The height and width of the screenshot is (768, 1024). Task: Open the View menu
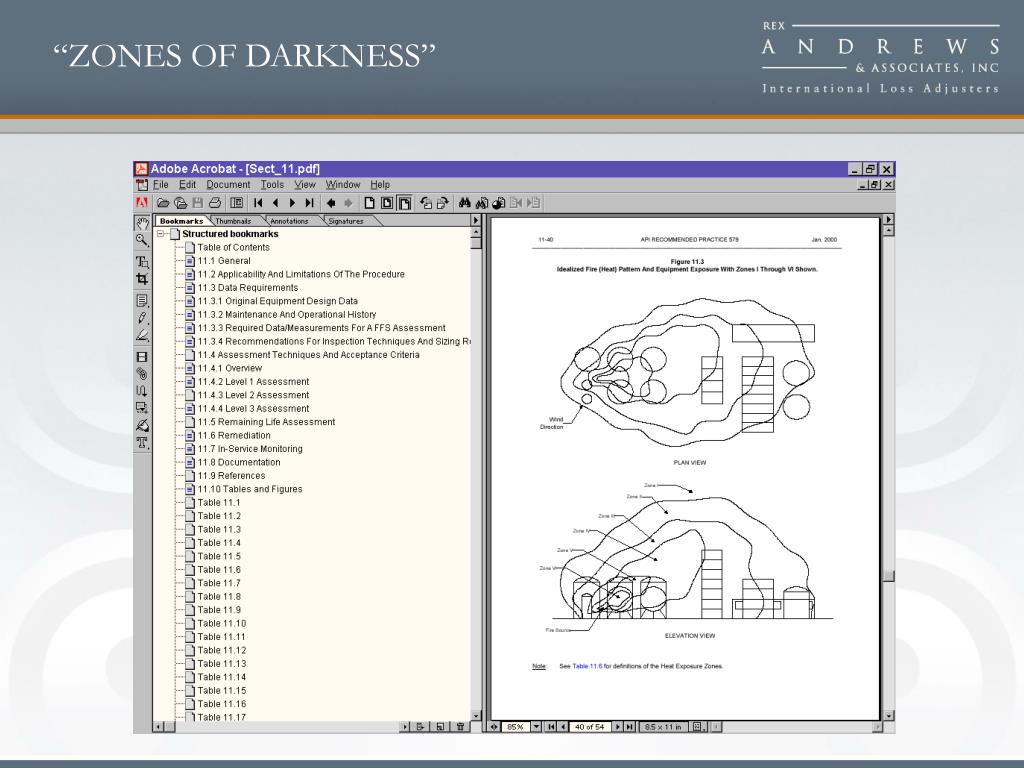[x=305, y=185]
